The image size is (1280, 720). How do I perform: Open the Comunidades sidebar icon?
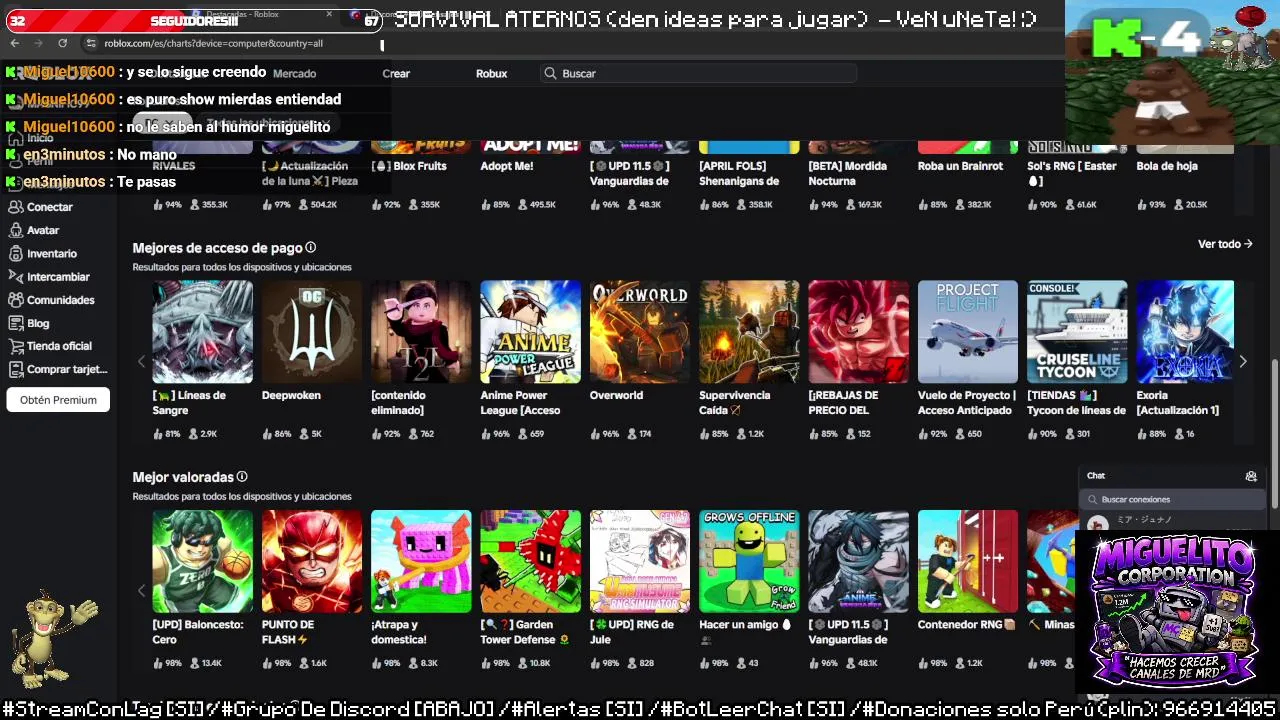15,300
